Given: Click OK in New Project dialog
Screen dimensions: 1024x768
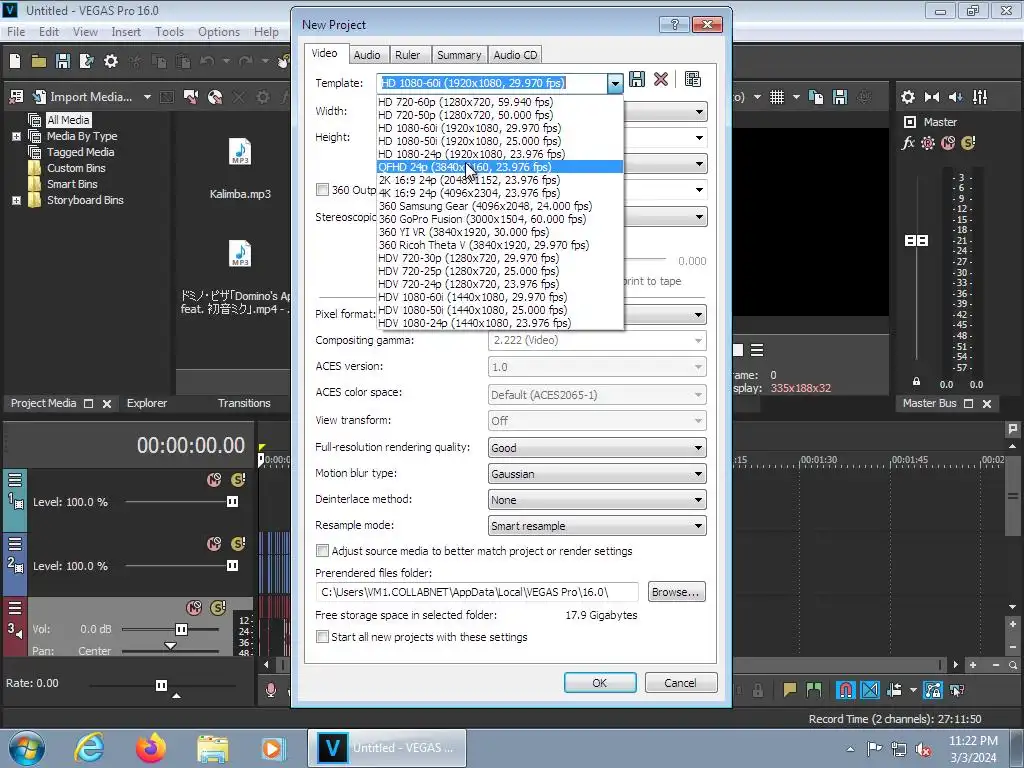Looking at the screenshot, I should pos(600,682).
